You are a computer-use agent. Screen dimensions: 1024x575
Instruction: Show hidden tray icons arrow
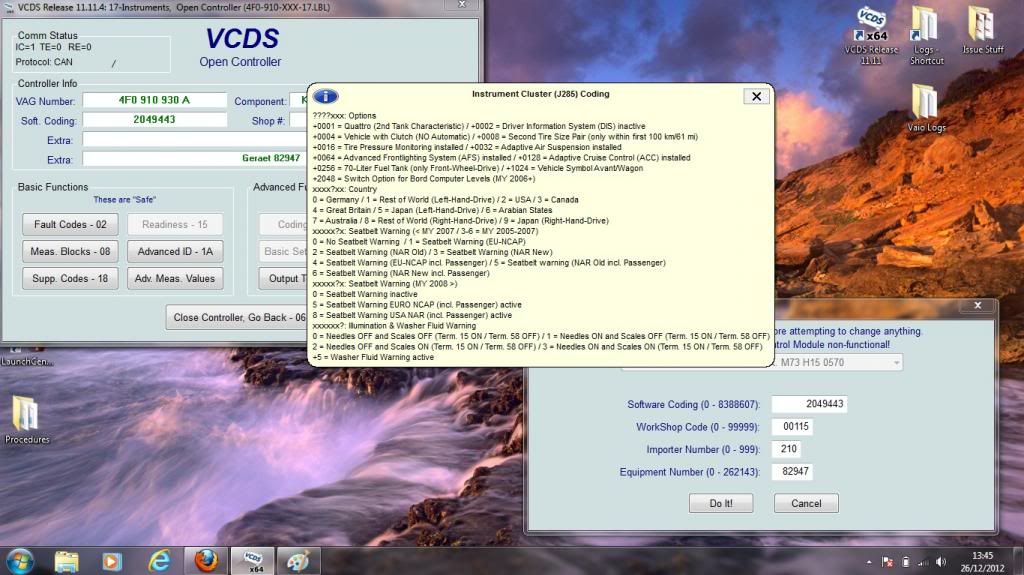869,562
